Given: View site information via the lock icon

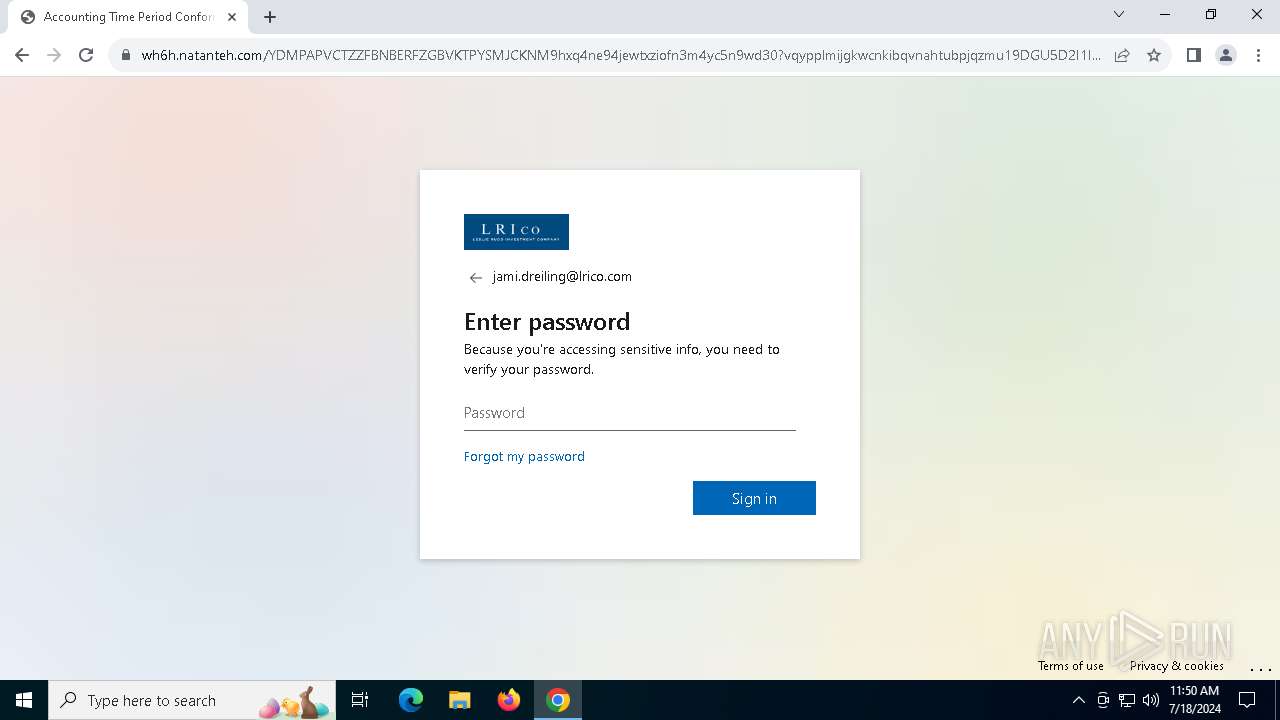Looking at the screenshot, I should coord(126,55).
